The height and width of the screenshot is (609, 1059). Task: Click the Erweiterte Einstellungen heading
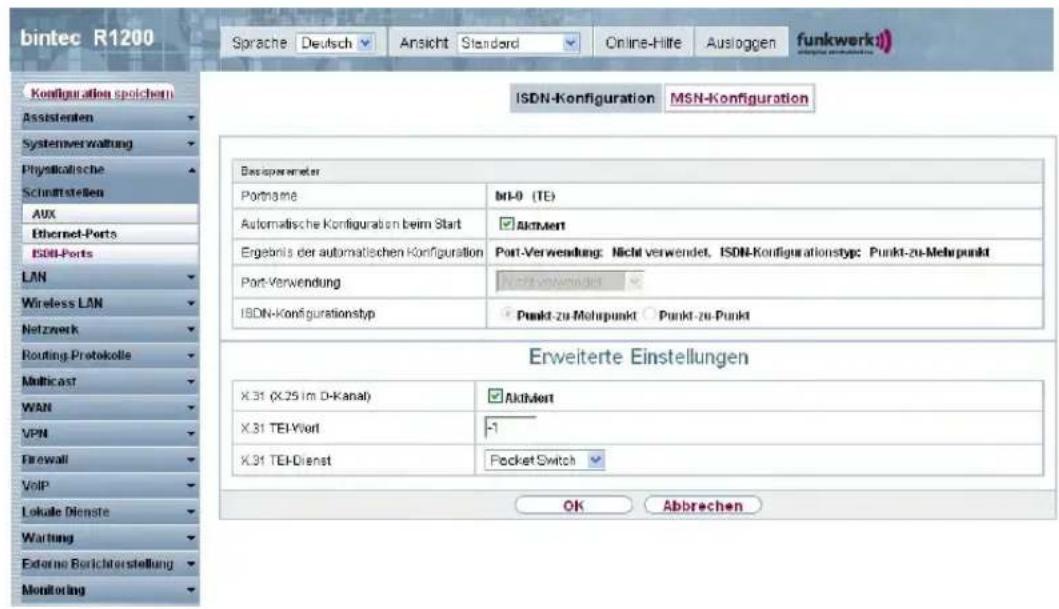click(x=638, y=356)
